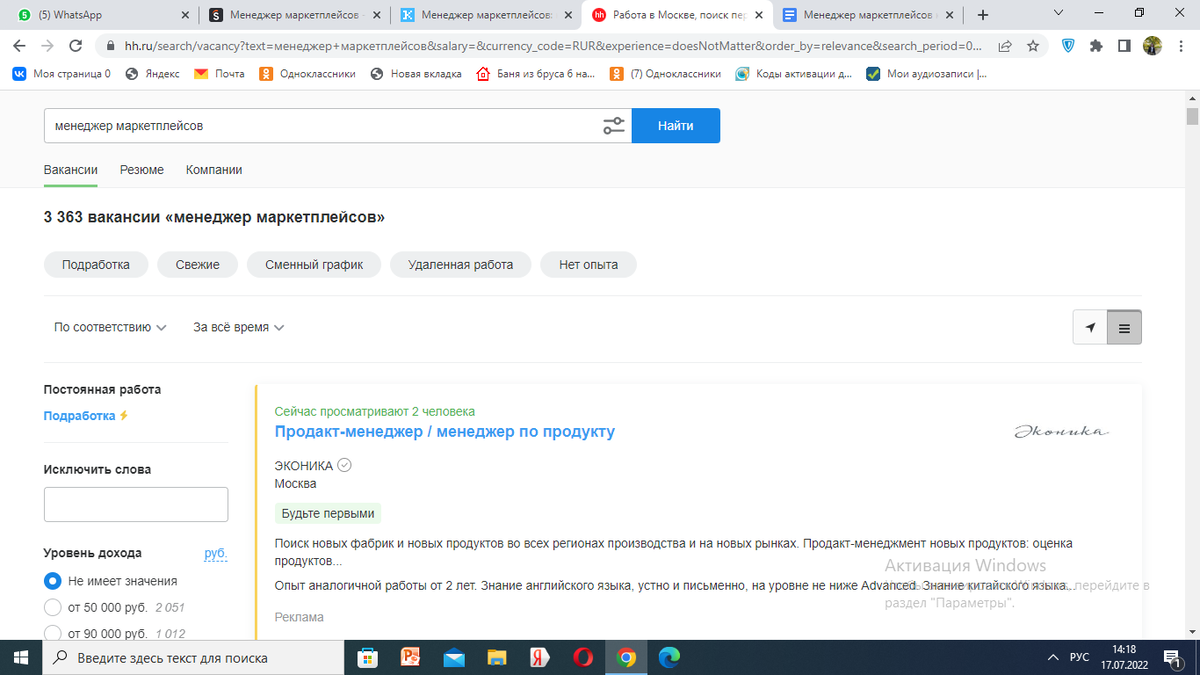Switch to the last 'Менеджер маркетплейсов' docs tab
Screen dimensions: 1200x675
[x=866, y=15]
